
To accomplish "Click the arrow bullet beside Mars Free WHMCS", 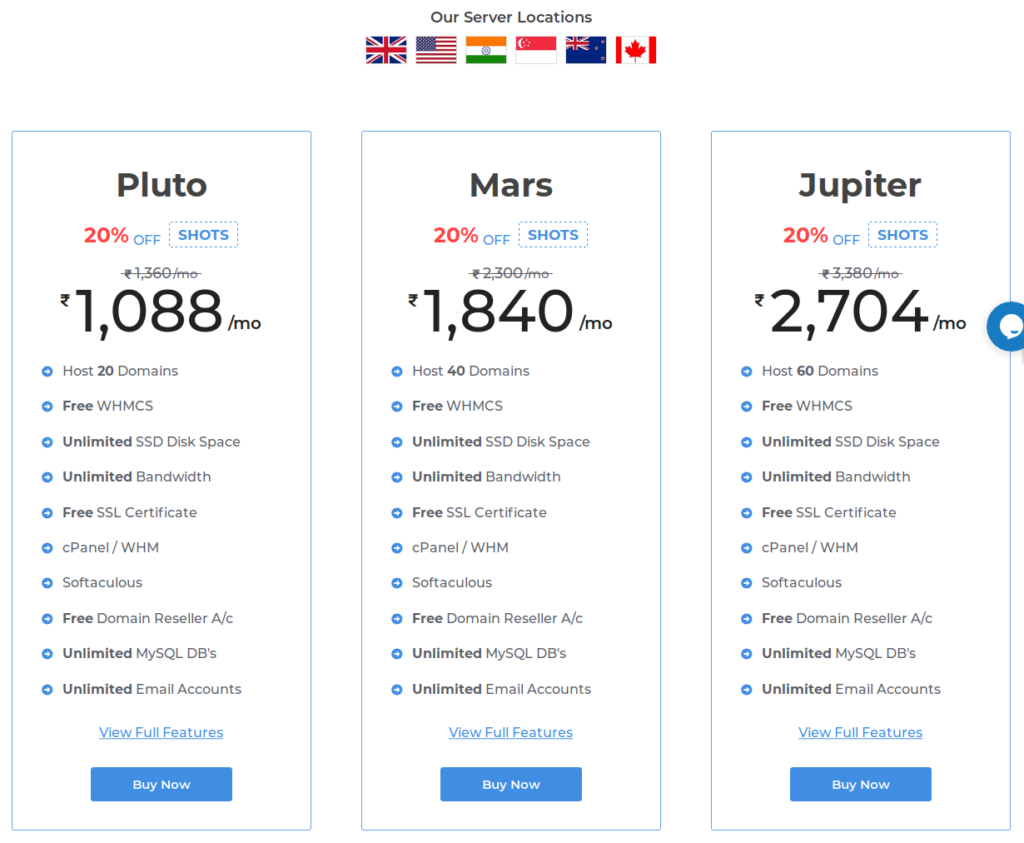I will pyautogui.click(x=397, y=407).
